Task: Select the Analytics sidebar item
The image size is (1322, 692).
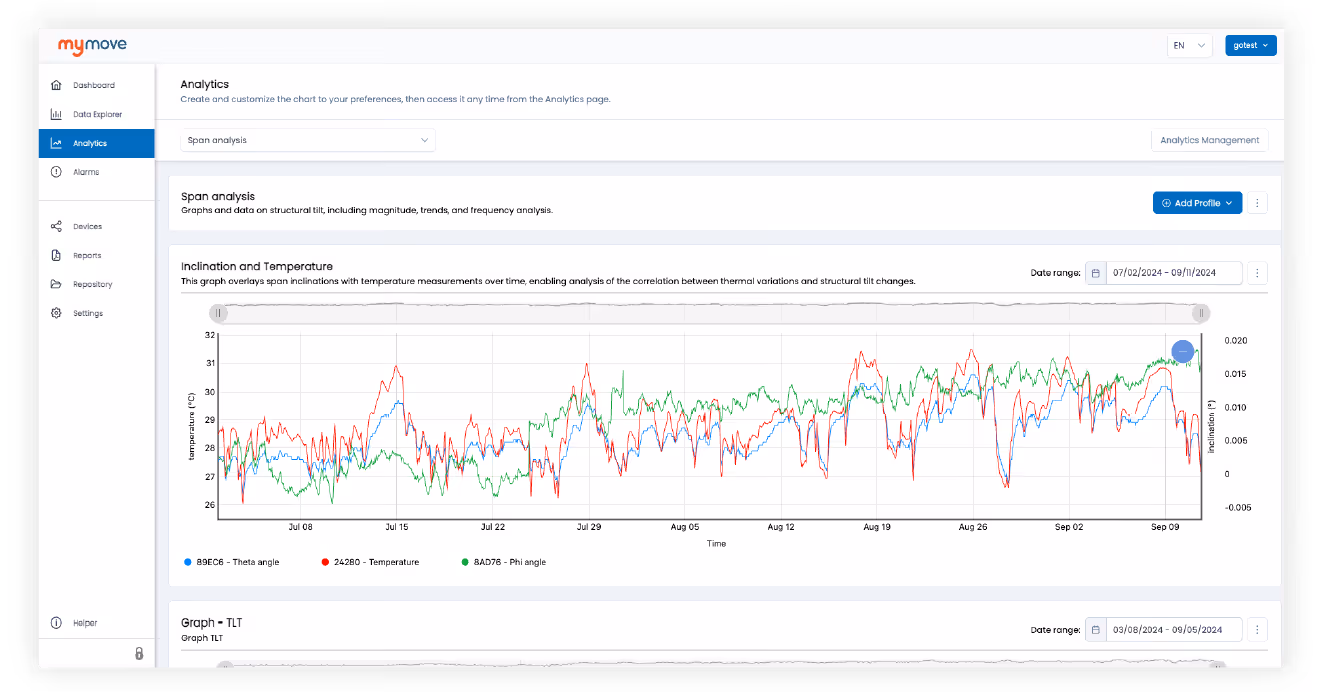Action: point(97,143)
